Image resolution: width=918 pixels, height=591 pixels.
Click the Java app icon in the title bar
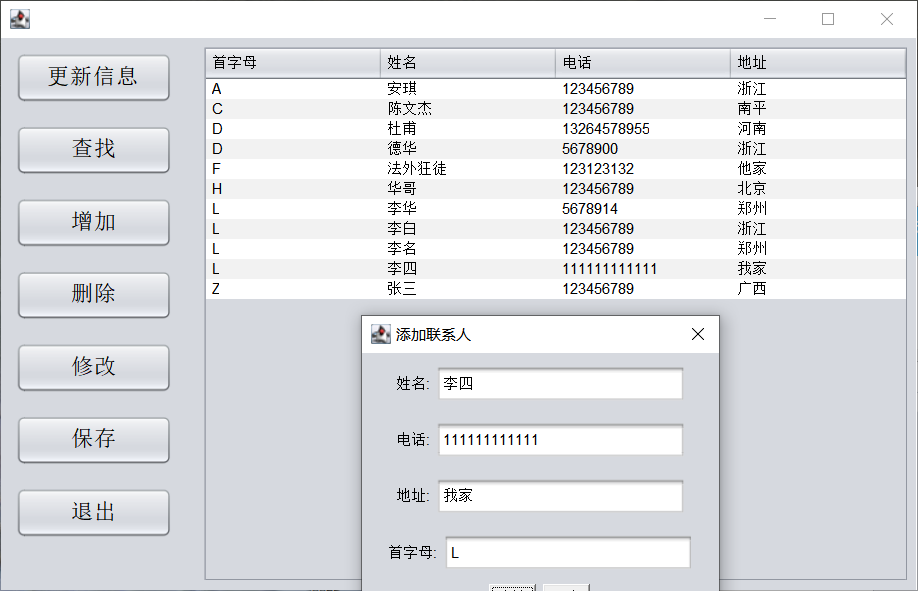point(20,18)
